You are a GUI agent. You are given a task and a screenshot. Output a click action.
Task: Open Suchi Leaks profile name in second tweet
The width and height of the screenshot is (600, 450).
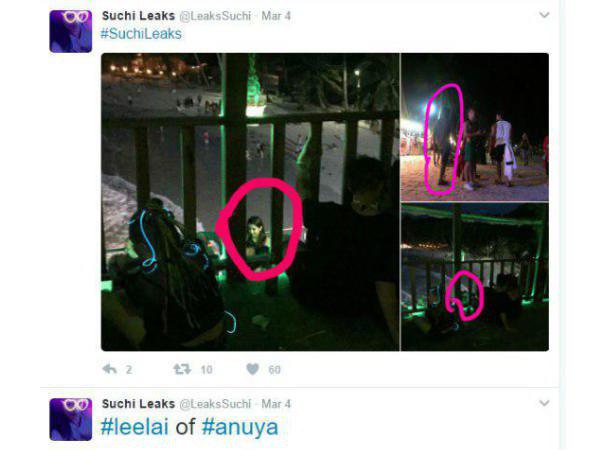[x=138, y=404]
